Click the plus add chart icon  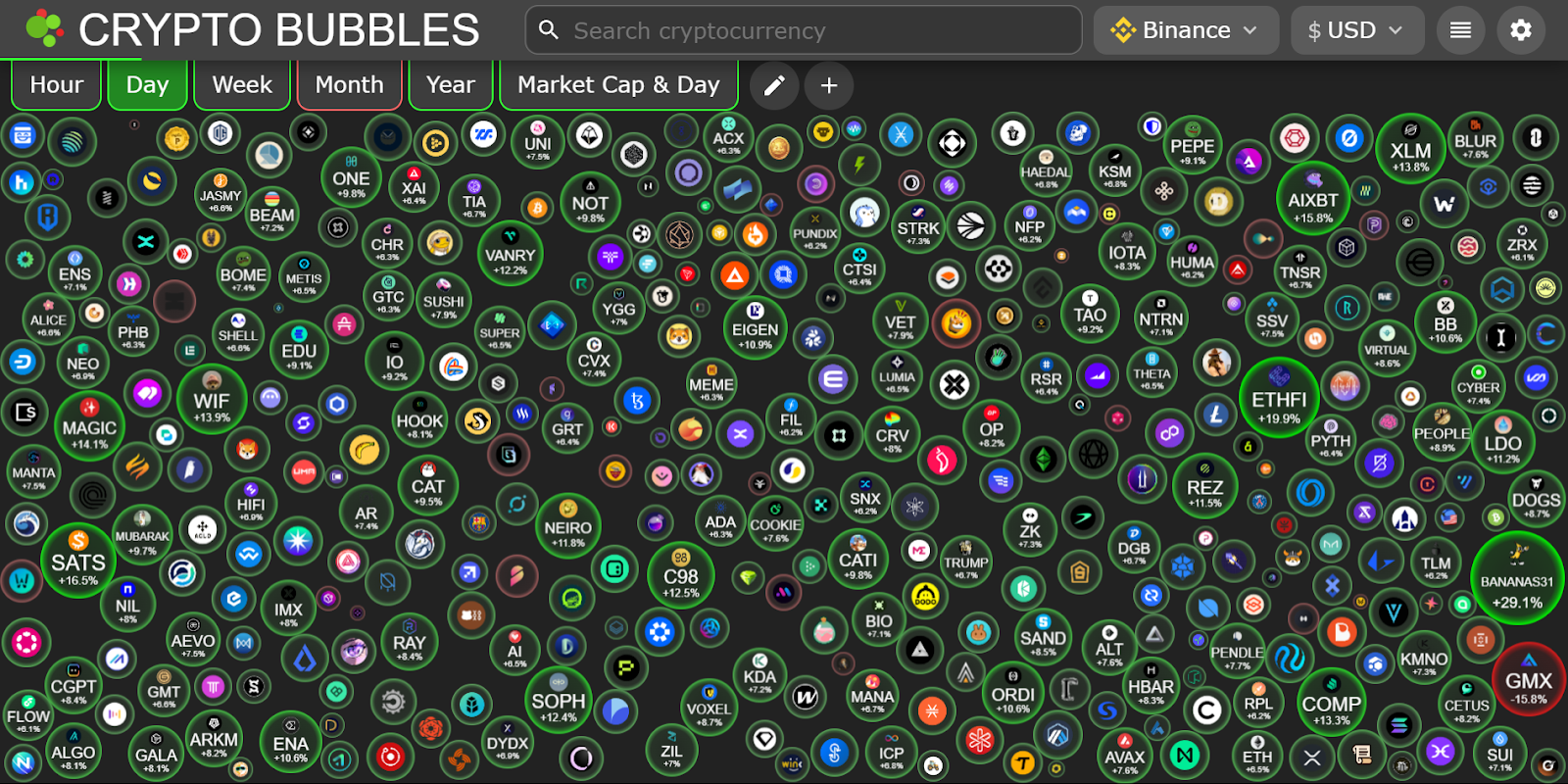pos(829,85)
